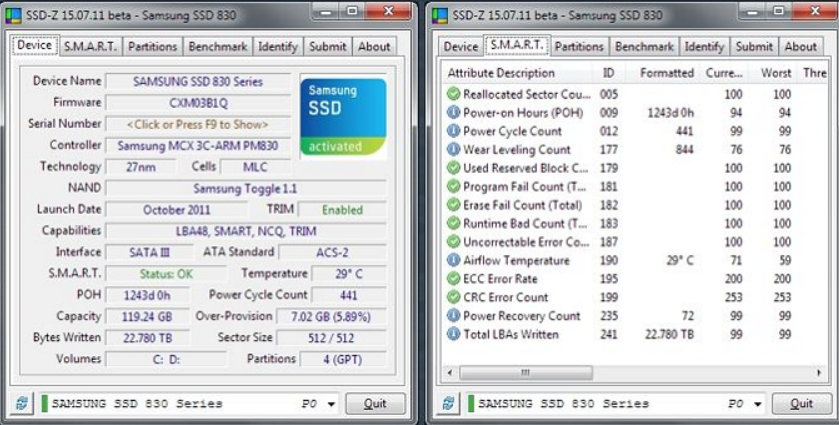Open drive selector dropdown in right window
Image resolution: width=839 pixels, height=425 pixels.
(758, 404)
